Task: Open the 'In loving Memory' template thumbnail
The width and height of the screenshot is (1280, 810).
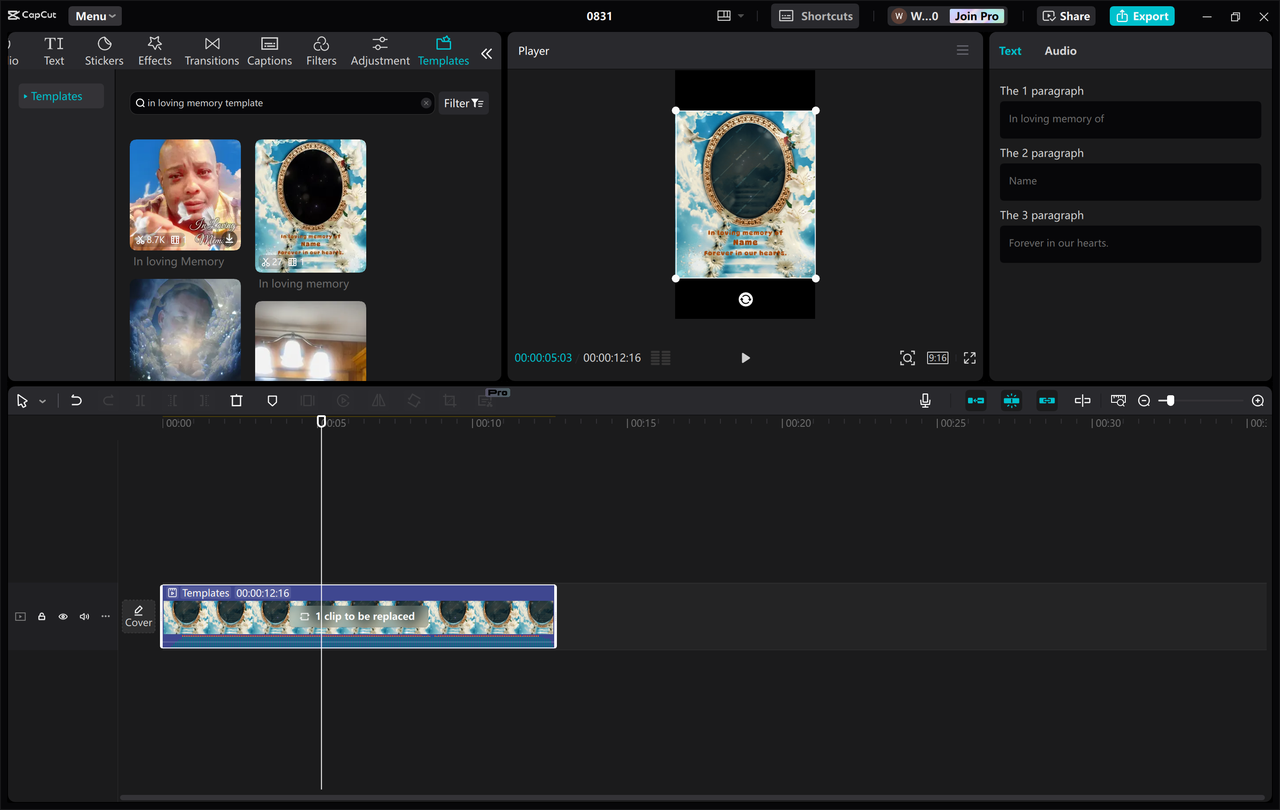Action: coord(185,195)
